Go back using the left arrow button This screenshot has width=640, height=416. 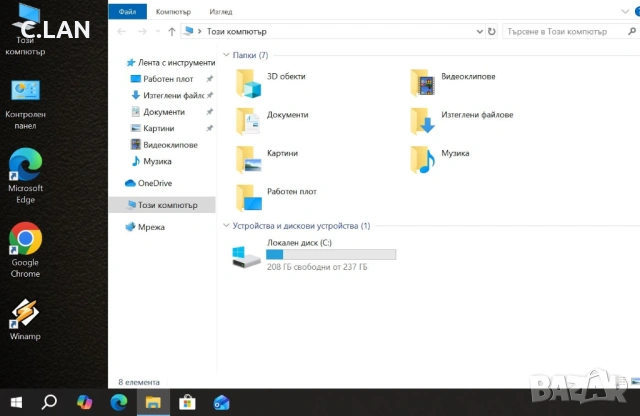point(121,31)
